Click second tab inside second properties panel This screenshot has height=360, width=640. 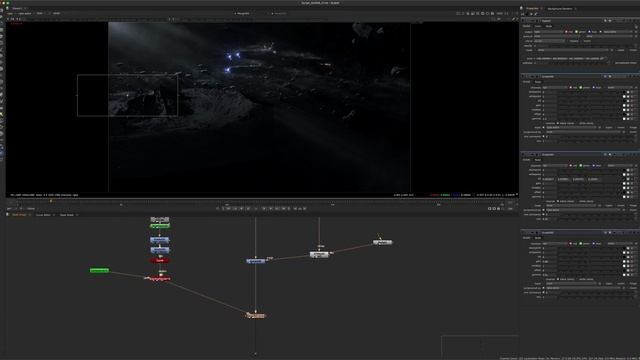click(x=538, y=82)
